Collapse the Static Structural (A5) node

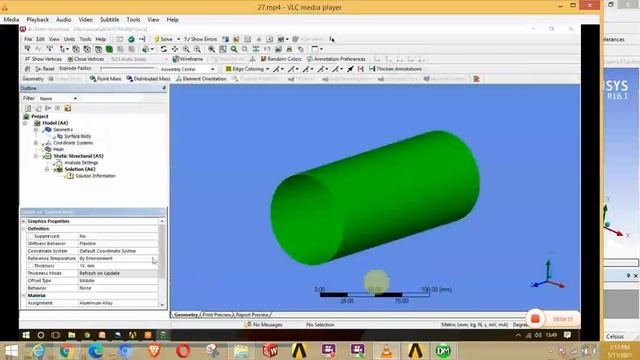[36, 156]
